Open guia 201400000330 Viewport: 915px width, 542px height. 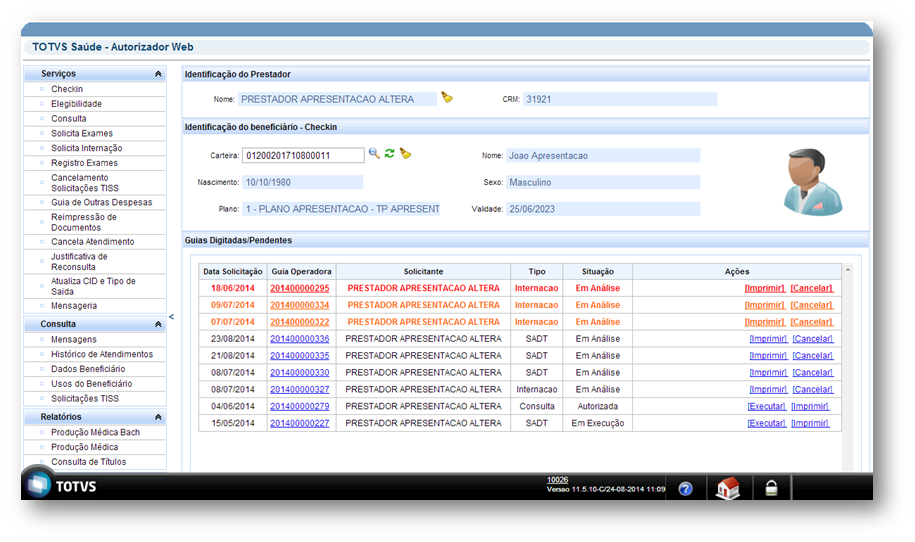[x=299, y=373]
